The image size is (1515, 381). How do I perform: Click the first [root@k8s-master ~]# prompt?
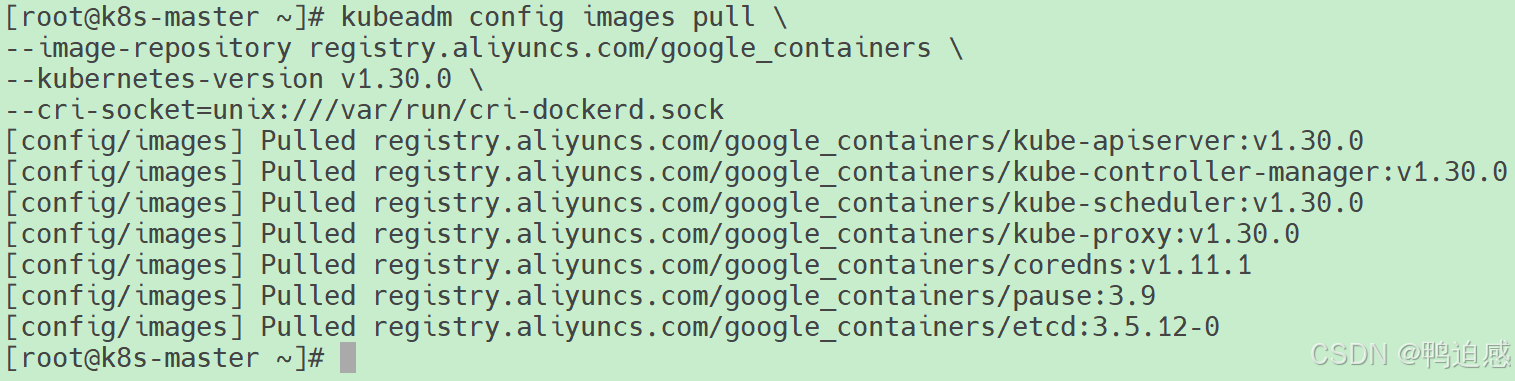click(x=165, y=16)
